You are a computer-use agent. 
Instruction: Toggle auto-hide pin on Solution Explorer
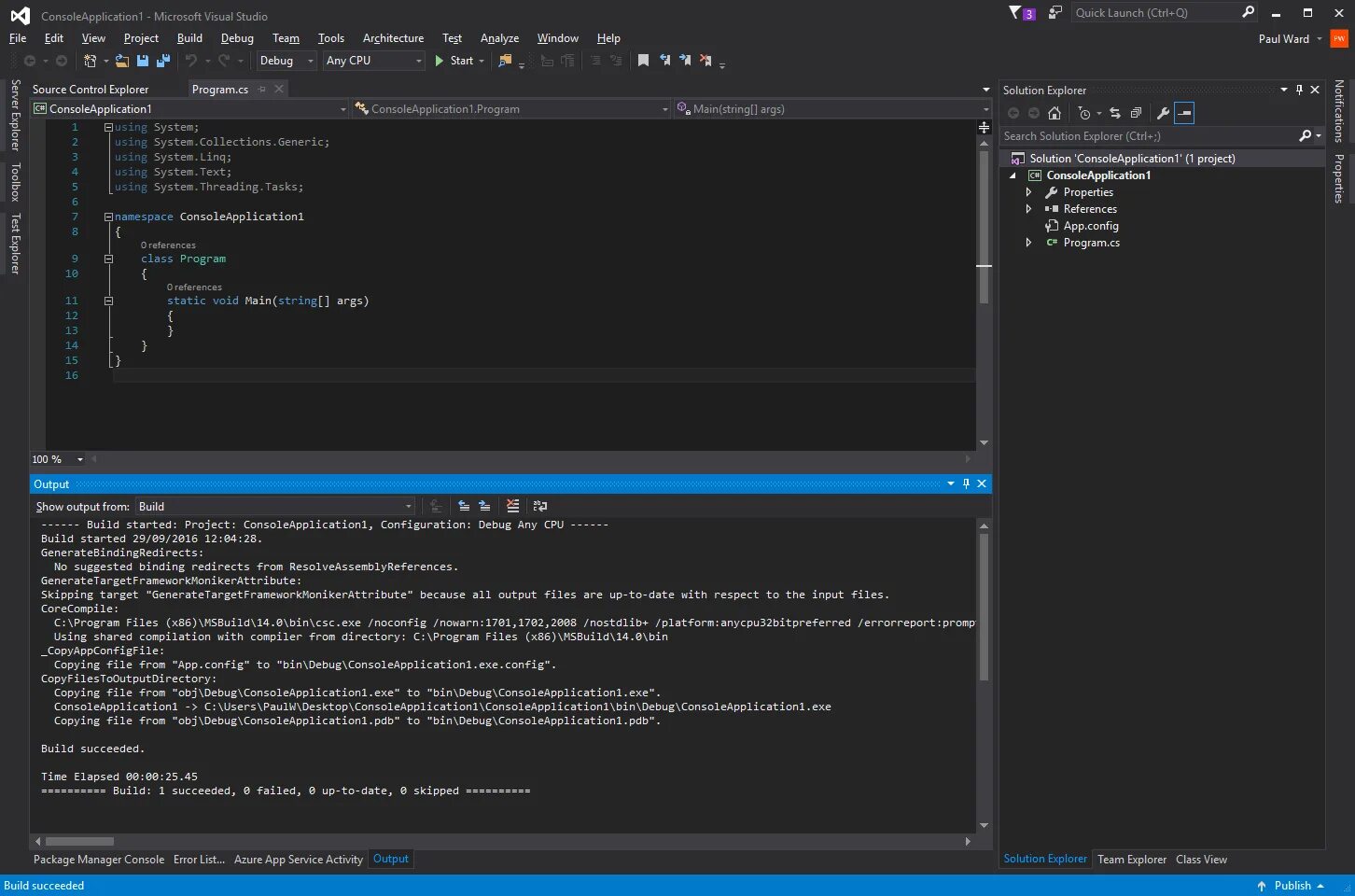[x=1299, y=90]
